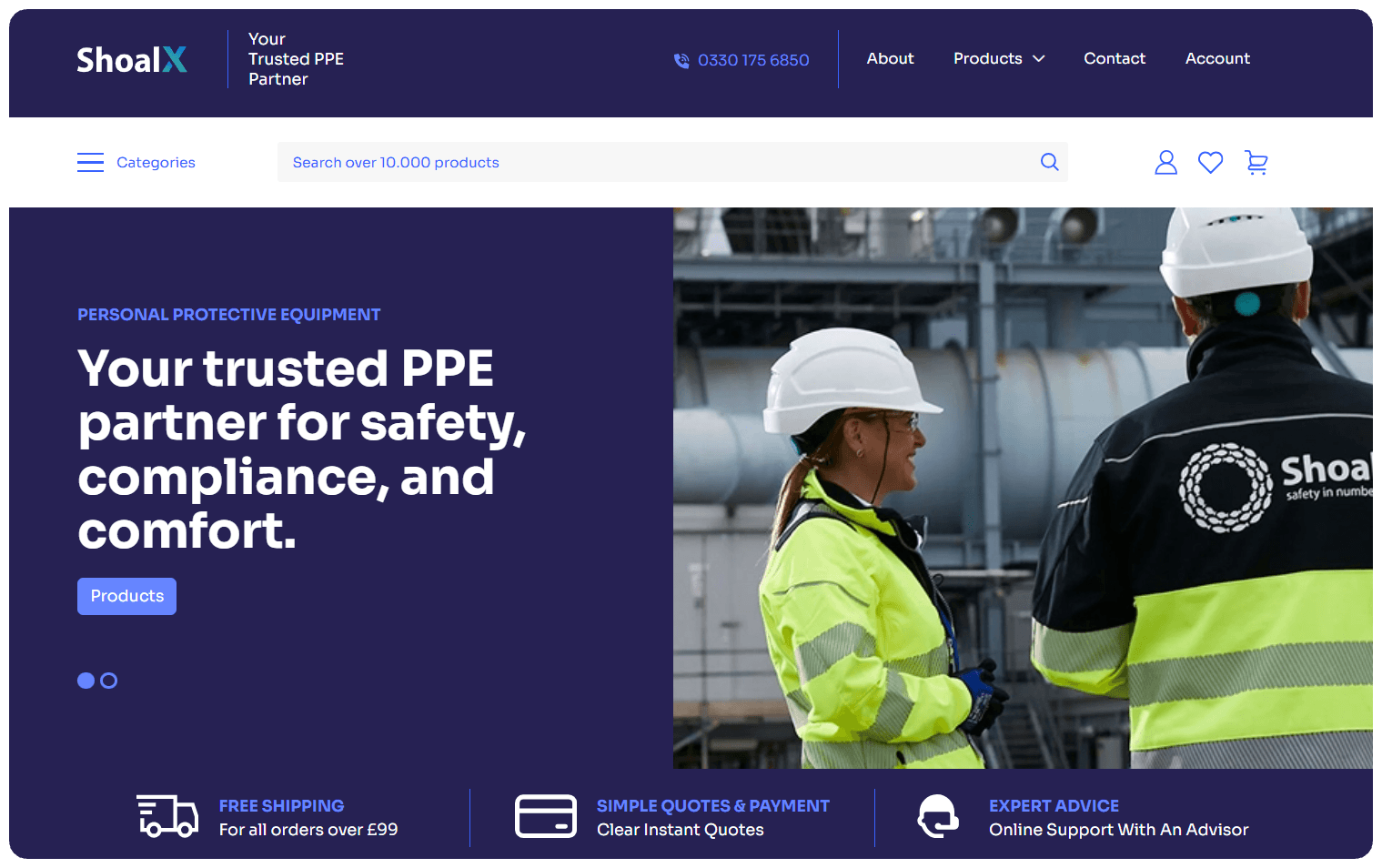Click the search magnifier icon
Screen dimensions: 1382x868
pyautogui.click(x=1049, y=162)
